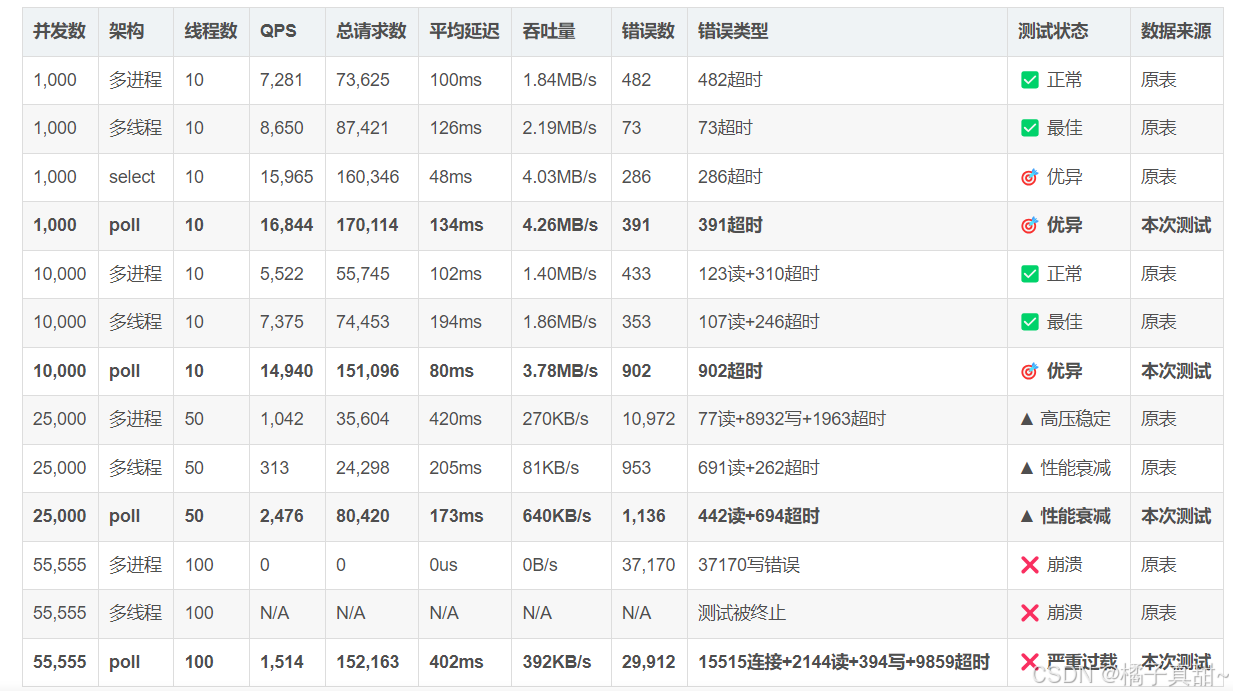Image resolution: width=1233 pixels, height=694 pixels.
Task: Click error count 29,912
Action: tap(648, 662)
